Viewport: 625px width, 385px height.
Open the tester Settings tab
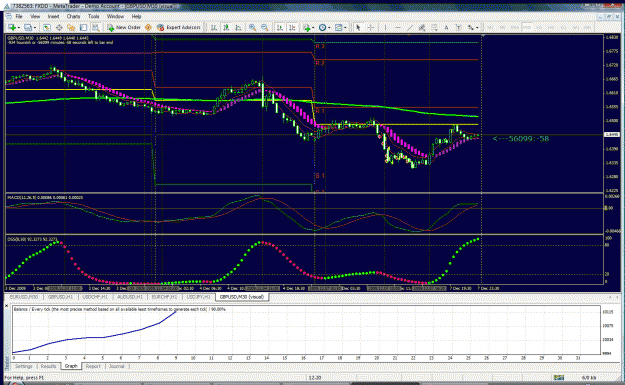pyautogui.click(x=24, y=366)
